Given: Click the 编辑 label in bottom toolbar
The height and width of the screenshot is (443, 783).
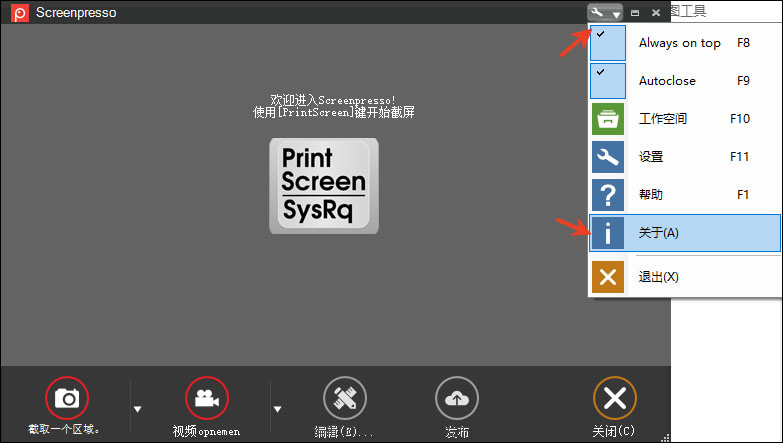Looking at the screenshot, I should coord(344,431).
